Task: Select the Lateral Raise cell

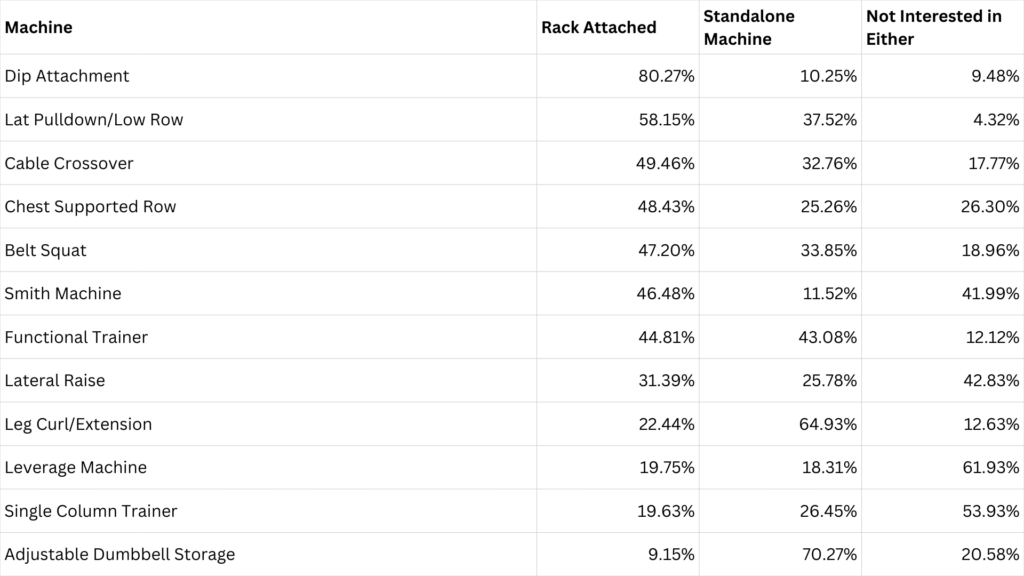Action: [55, 381]
